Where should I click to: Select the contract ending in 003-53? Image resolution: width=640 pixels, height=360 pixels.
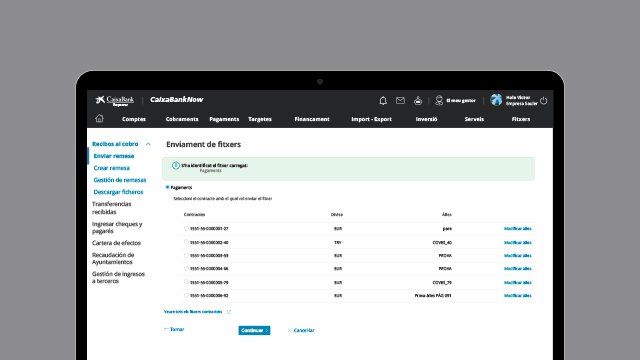tap(186, 256)
